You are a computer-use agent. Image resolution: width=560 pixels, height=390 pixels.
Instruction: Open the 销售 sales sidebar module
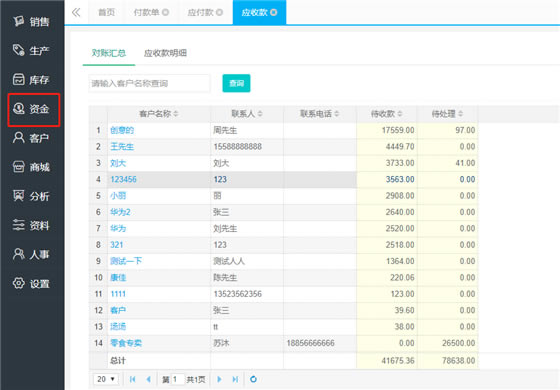[31, 21]
